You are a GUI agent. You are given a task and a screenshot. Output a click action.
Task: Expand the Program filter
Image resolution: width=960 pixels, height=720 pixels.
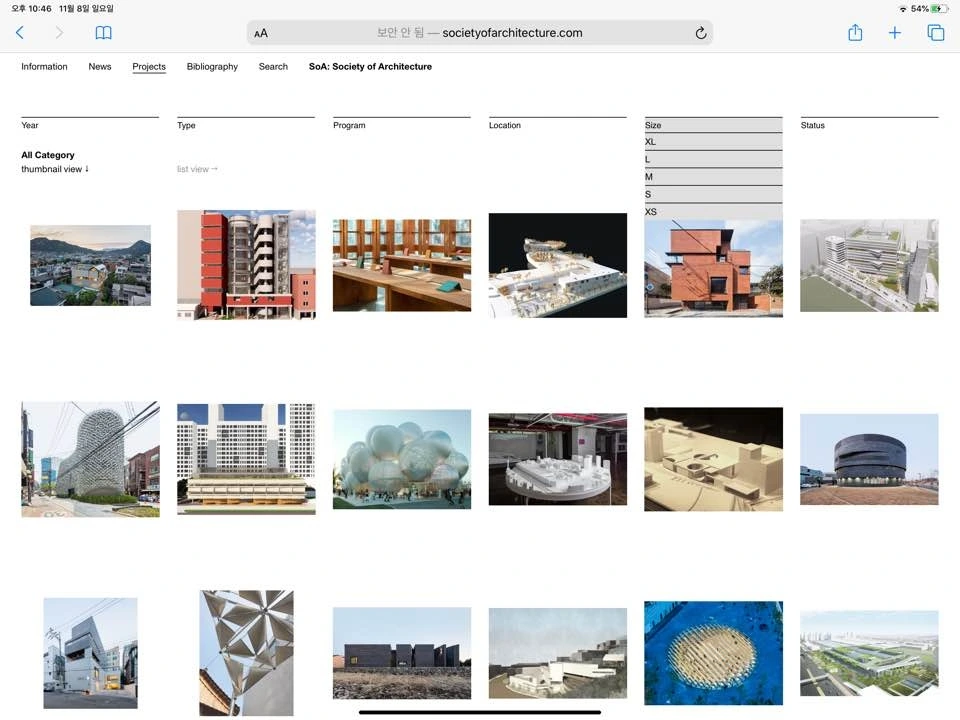402,125
